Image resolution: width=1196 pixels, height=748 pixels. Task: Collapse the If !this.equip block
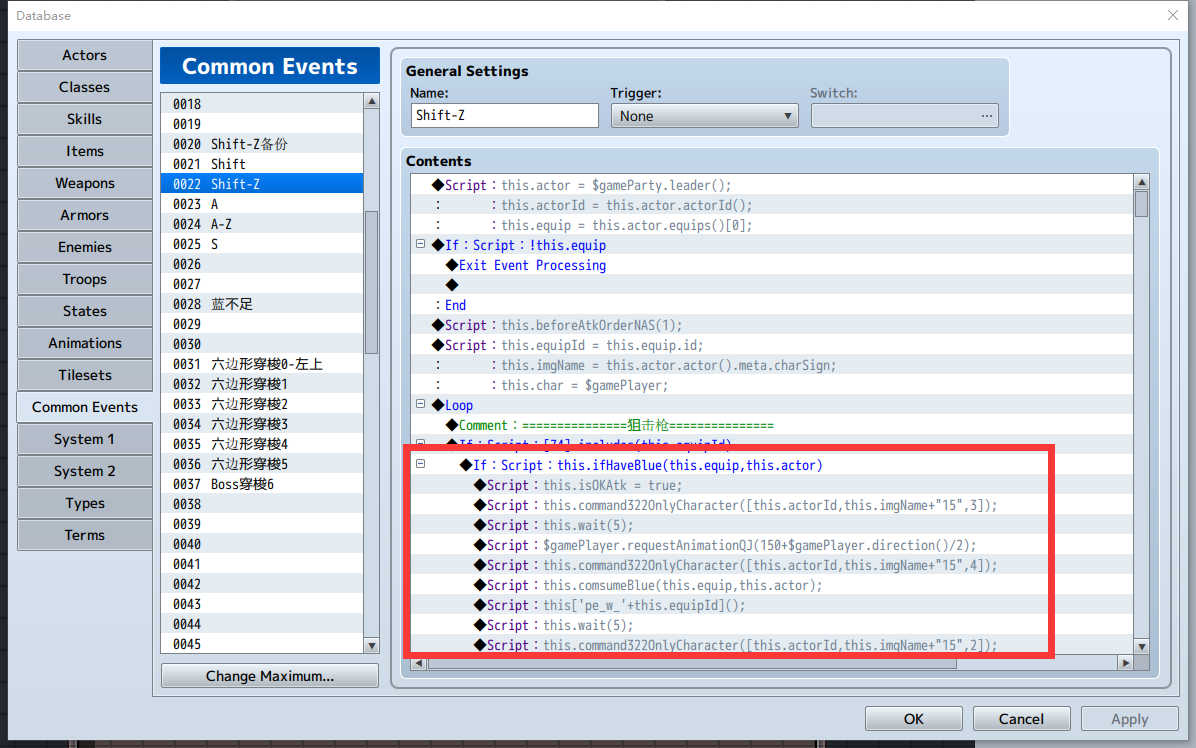pos(420,244)
